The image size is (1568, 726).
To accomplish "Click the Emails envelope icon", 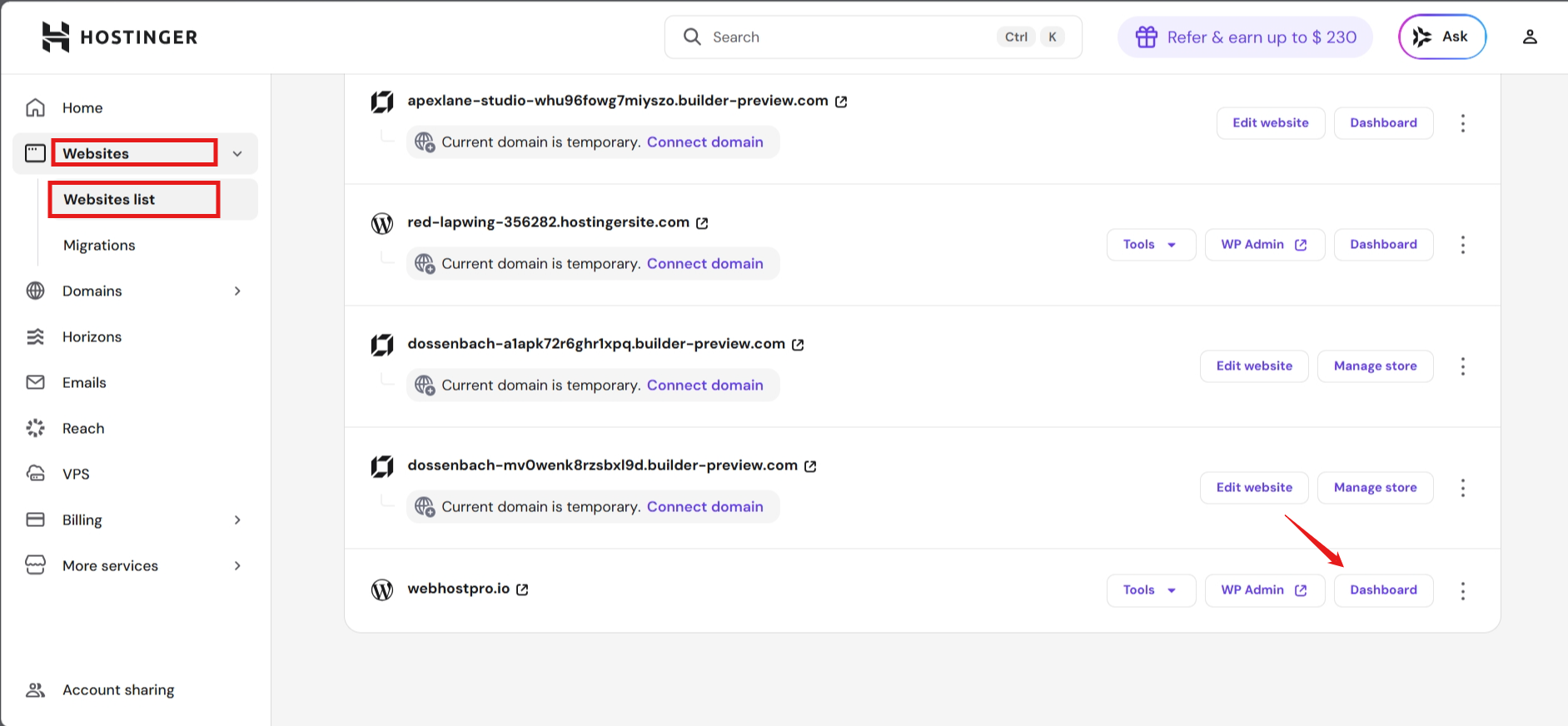I will pos(35,382).
